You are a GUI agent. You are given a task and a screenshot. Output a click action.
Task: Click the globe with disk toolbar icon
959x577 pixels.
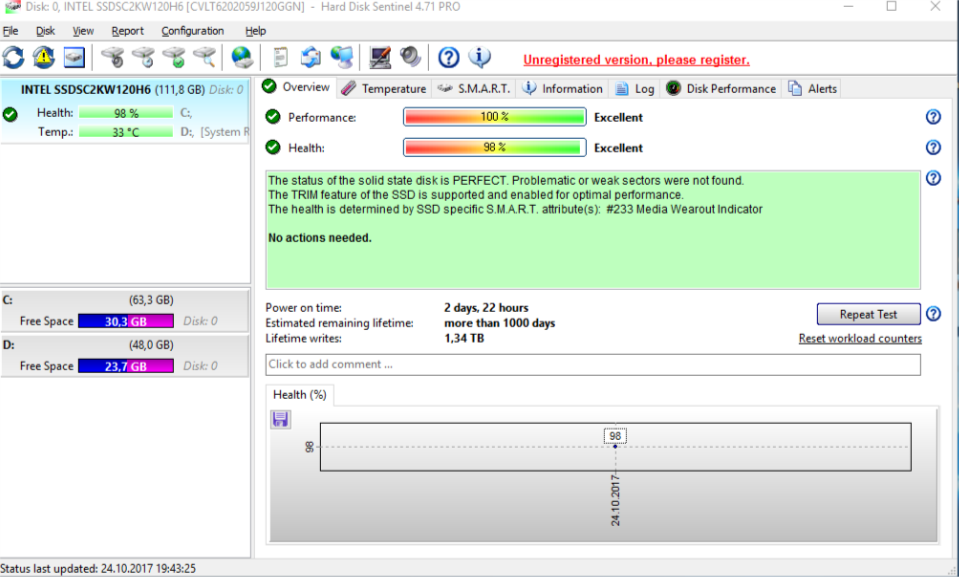click(x=241, y=58)
